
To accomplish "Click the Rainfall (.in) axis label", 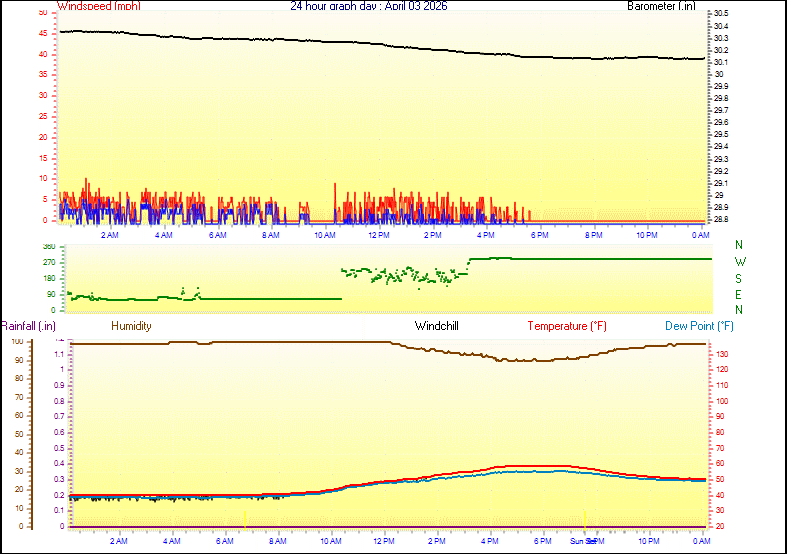I will 28,326.
